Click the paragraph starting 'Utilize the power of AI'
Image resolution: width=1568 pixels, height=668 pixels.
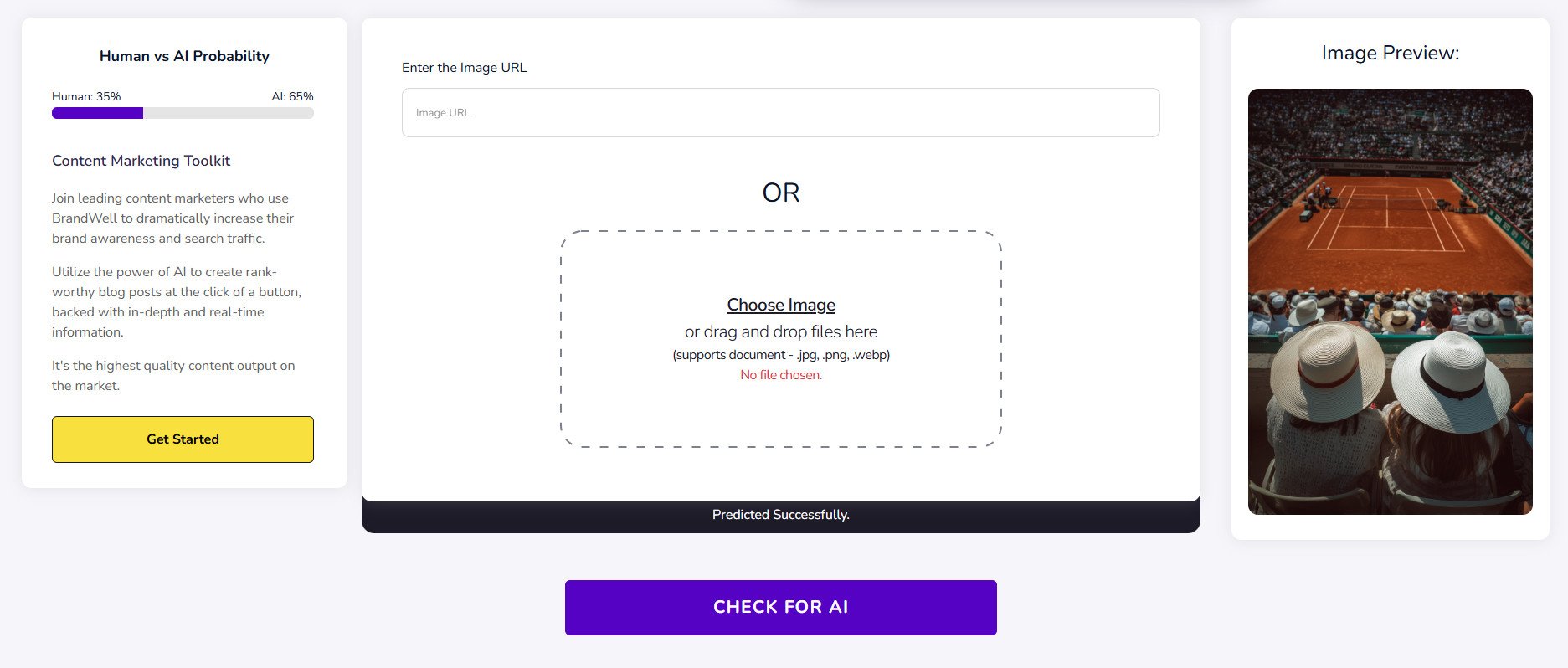[176, 302]
